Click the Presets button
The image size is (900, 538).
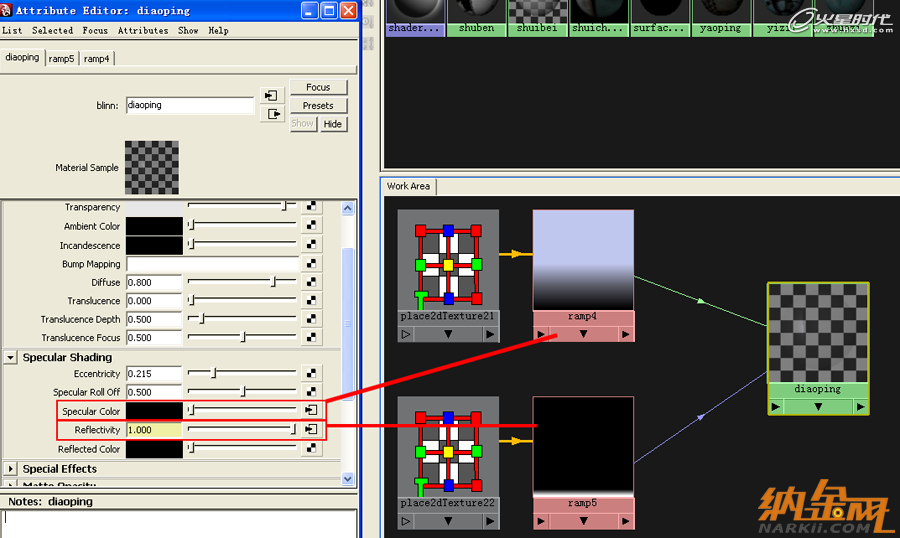point(318,106)
